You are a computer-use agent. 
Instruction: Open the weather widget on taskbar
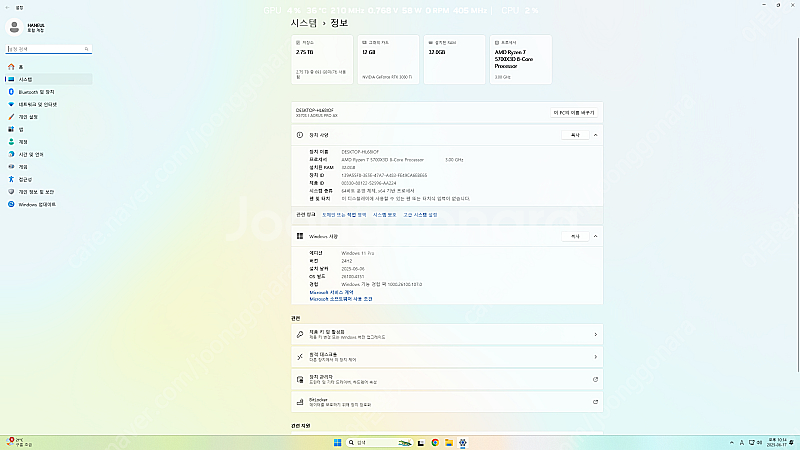[x=19, y=442]
